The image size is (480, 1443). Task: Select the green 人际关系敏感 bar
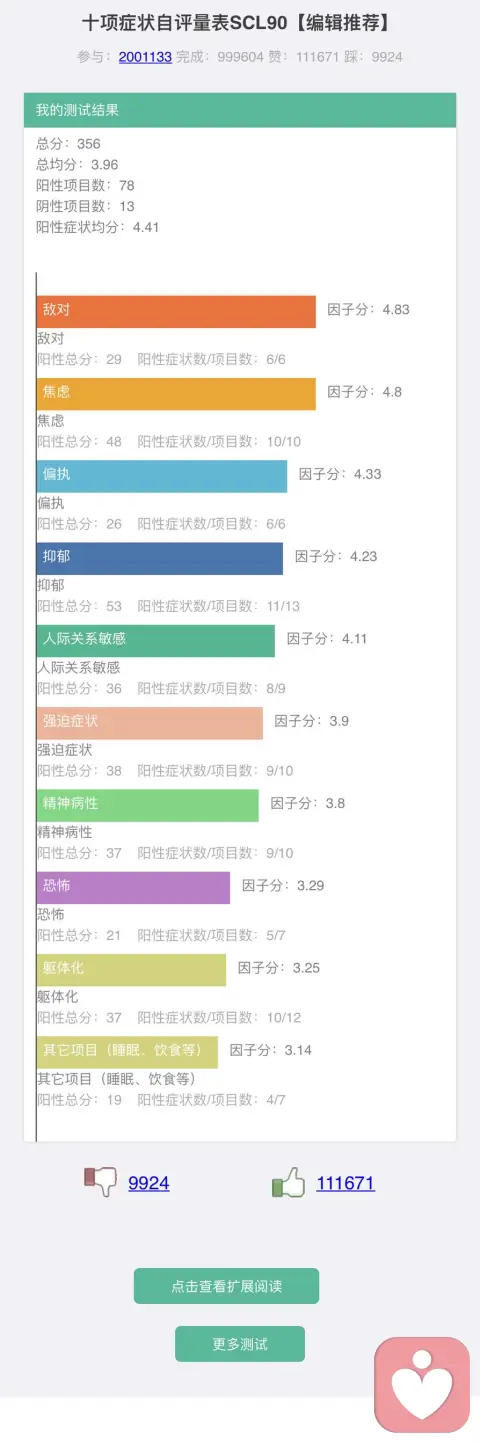(156, 640)
